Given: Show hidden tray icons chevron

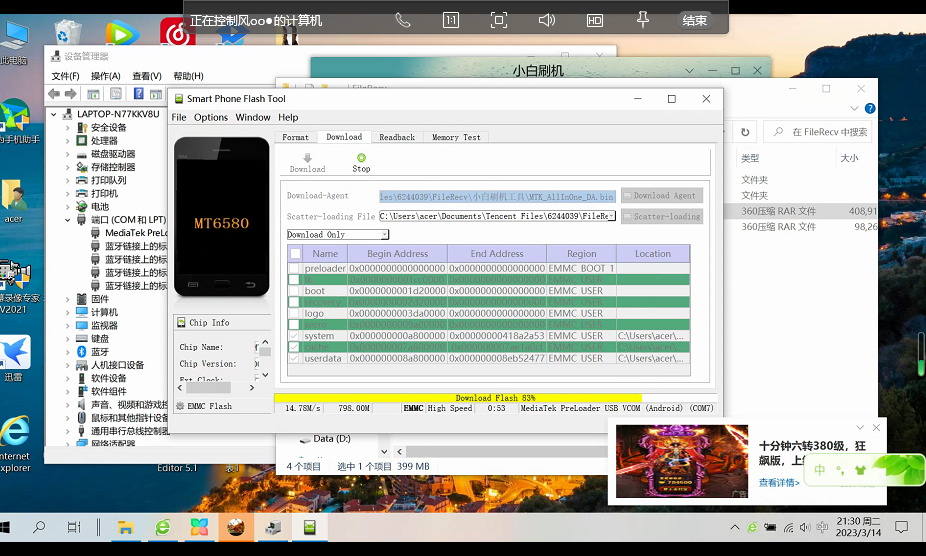Looking at the screenshot, I should tap(735, 527).
